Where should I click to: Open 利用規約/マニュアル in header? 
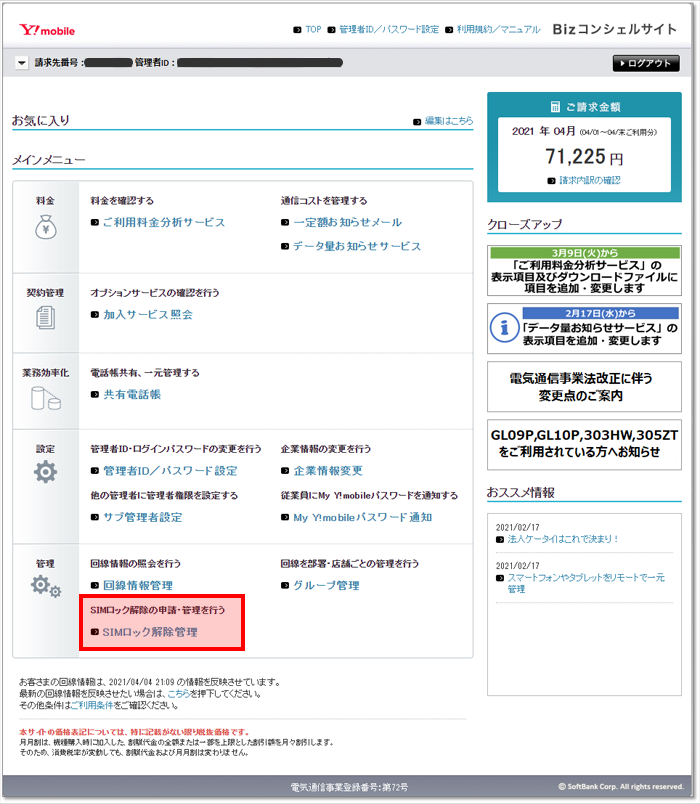[493, 30]
